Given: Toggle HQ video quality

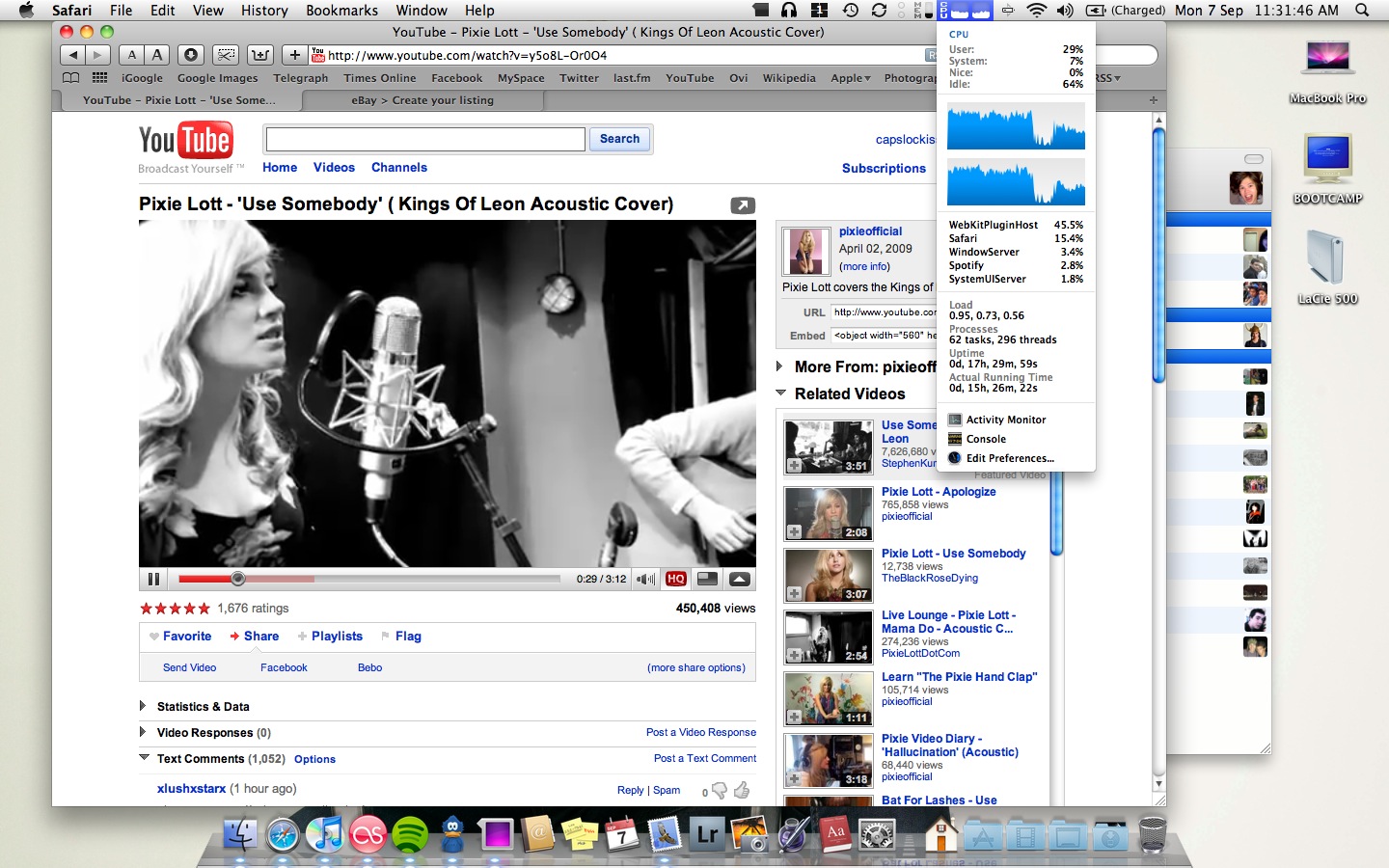Looking at the screenshot, I should coord(676,579).
